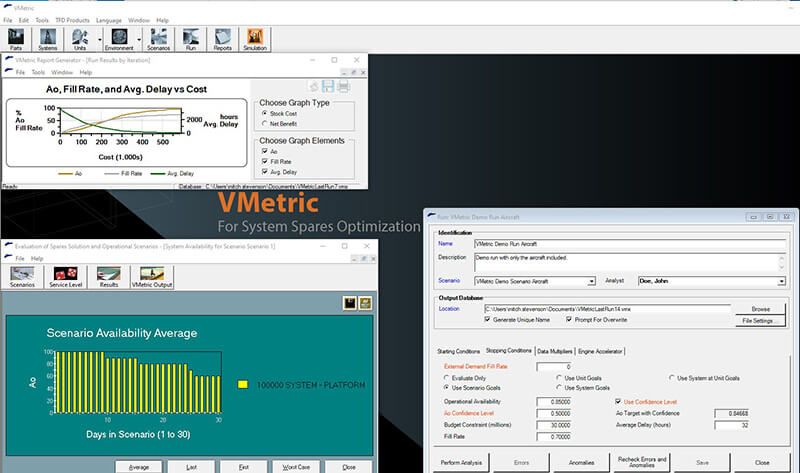Click the printer icon in Report Generator

tap(343, 86)
